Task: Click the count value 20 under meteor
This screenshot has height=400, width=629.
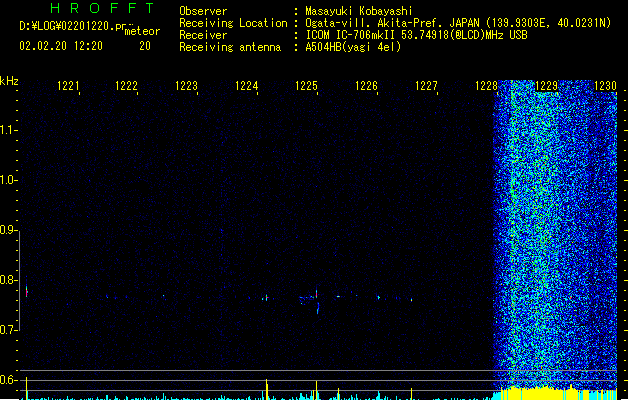Action: 145,46
